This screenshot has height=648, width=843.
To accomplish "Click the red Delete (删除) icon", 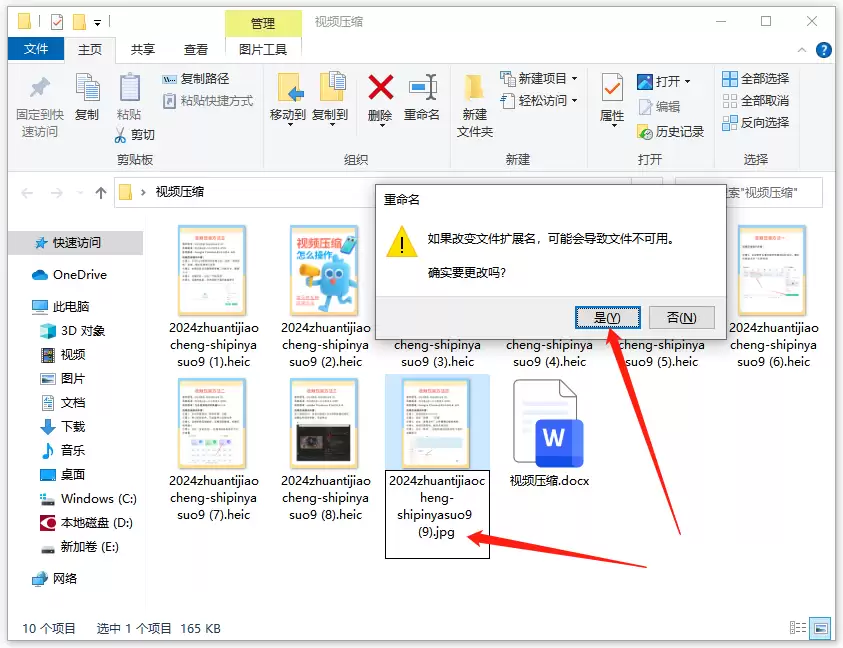I will point(381,87).
